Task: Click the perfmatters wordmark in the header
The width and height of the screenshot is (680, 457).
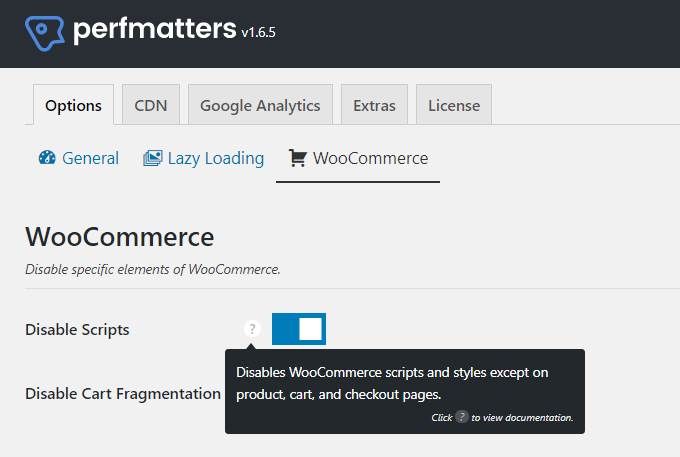Action: point(154,29)
